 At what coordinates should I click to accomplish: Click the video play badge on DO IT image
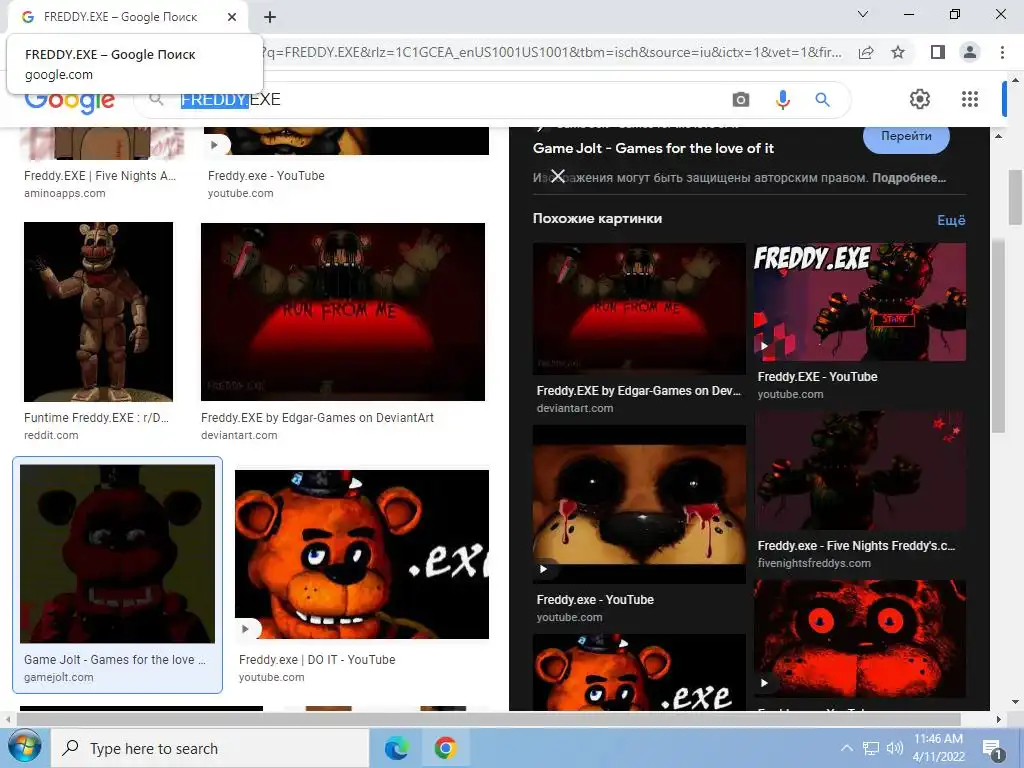246,628
